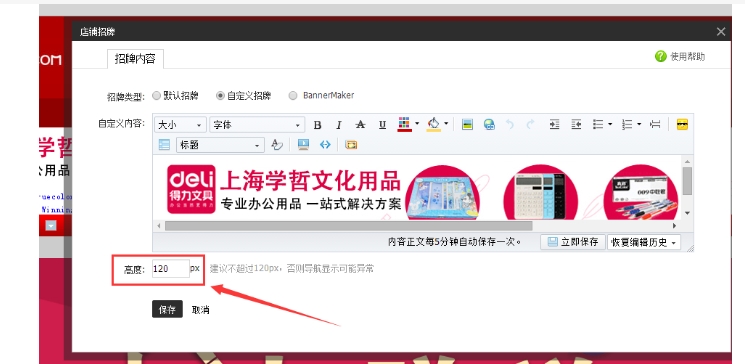Open 使用帮助 help link

point(688,57)
